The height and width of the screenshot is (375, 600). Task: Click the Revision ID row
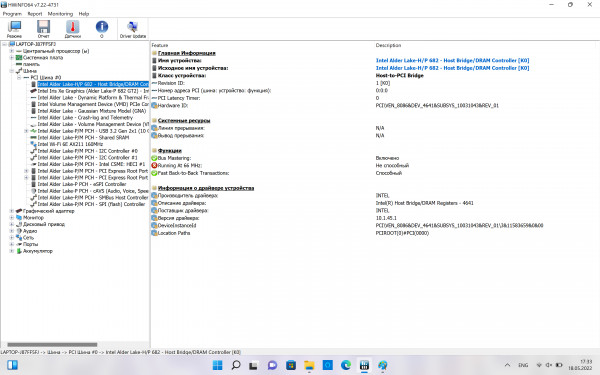click(171, 83)
